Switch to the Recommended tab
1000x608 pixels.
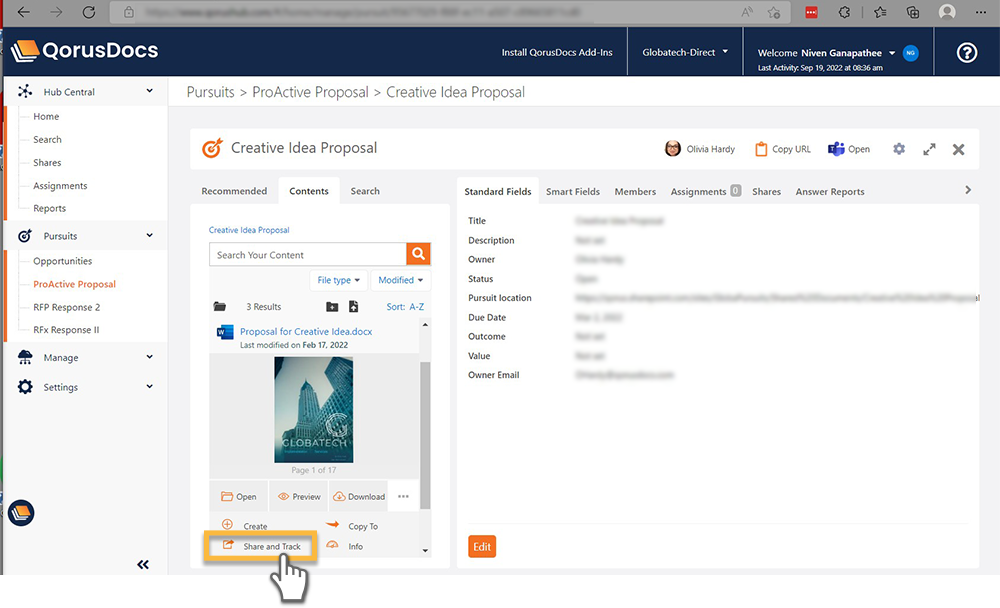[234, 191]
